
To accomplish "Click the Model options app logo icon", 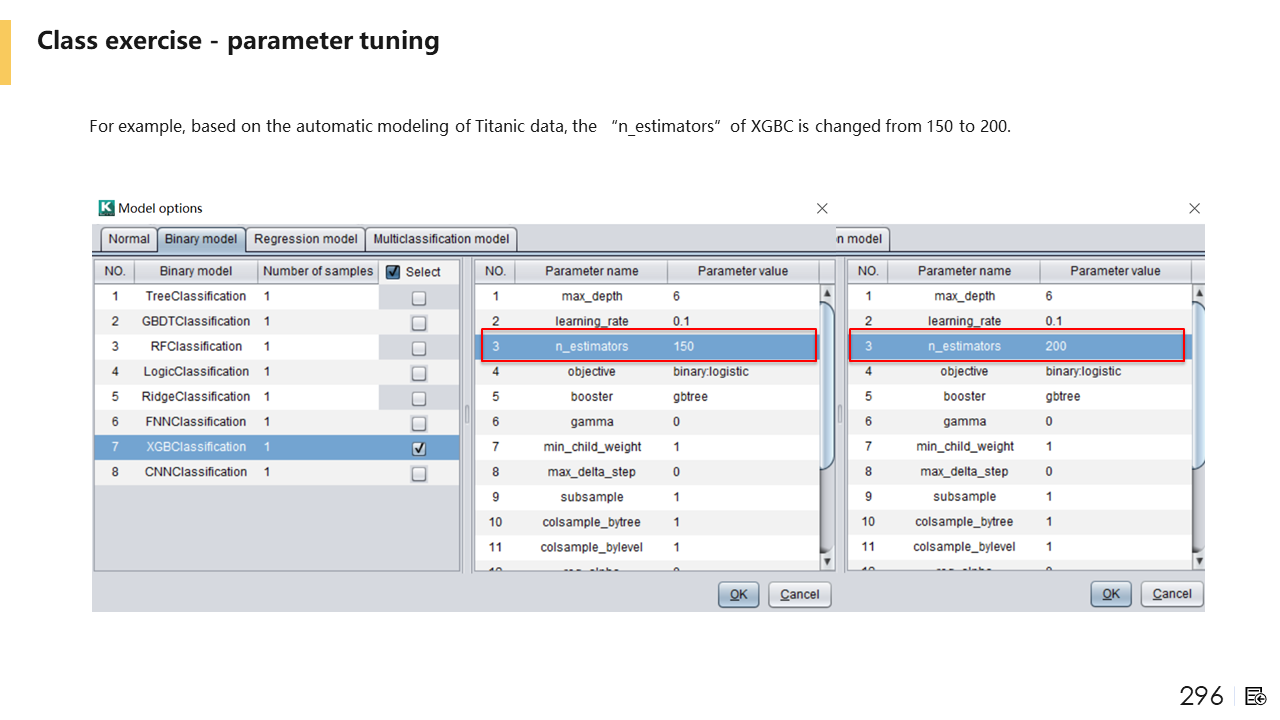I will pyautogui.click(x=107, y=208).
